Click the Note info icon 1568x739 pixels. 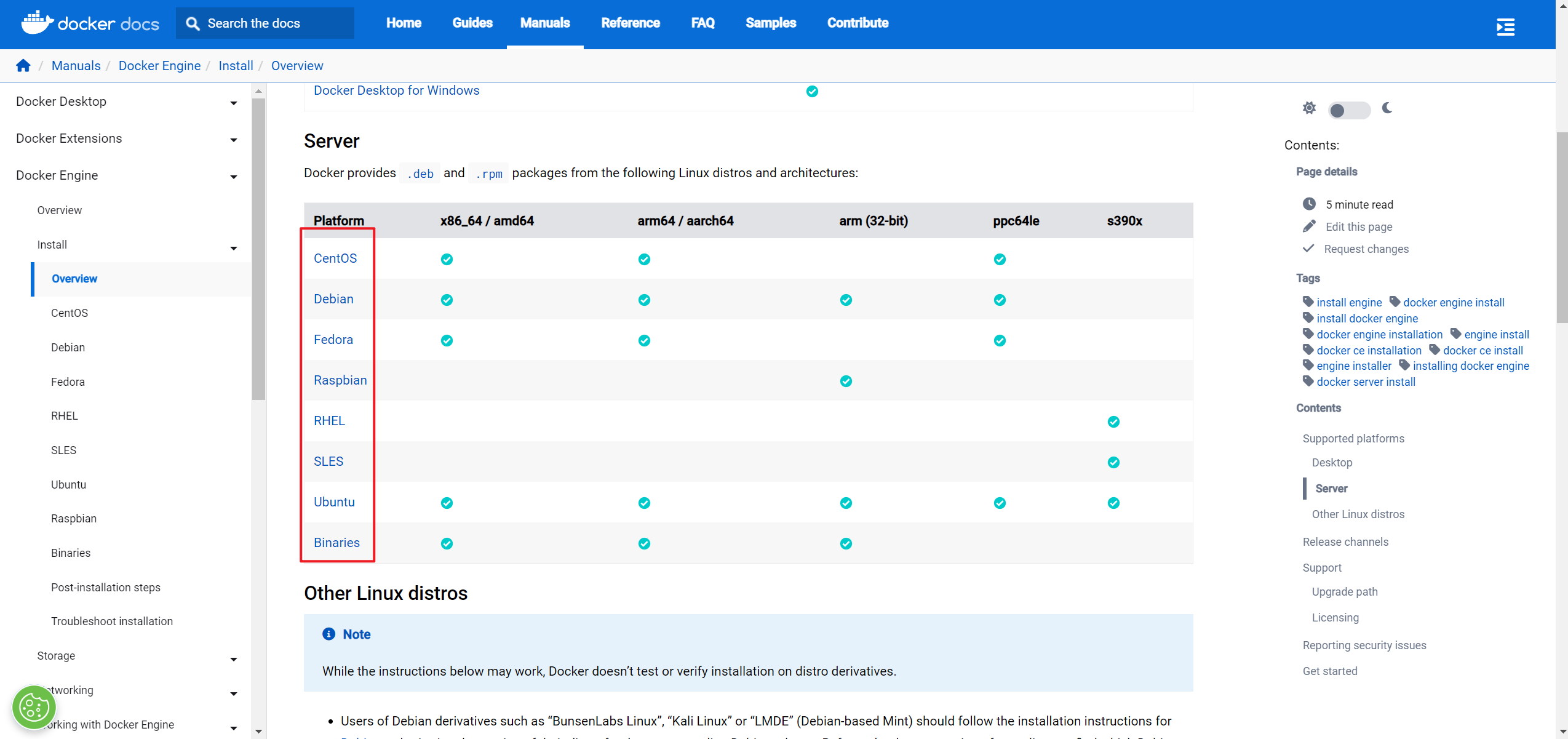click(x=328, y=634)
